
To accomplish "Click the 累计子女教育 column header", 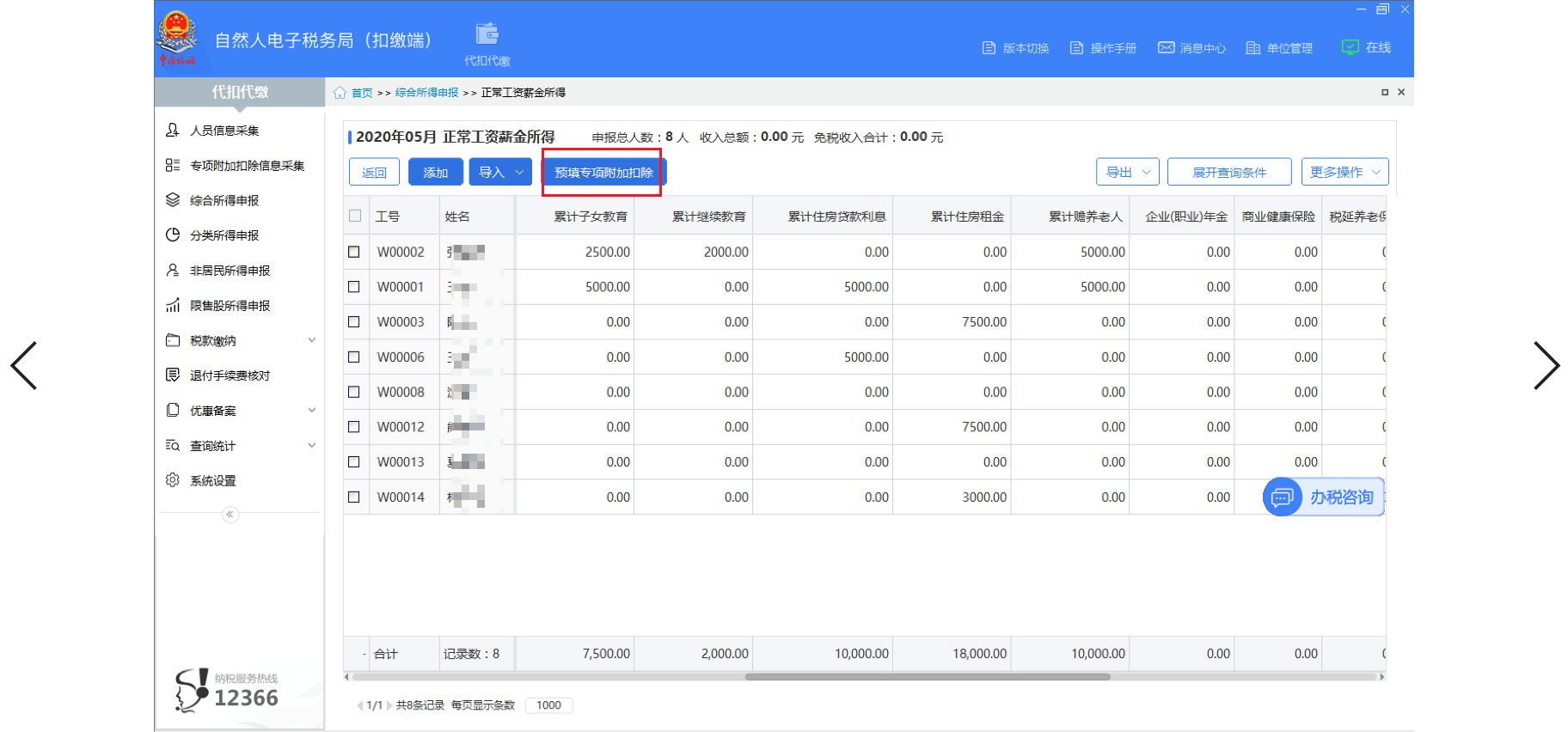I will [575, 216].
